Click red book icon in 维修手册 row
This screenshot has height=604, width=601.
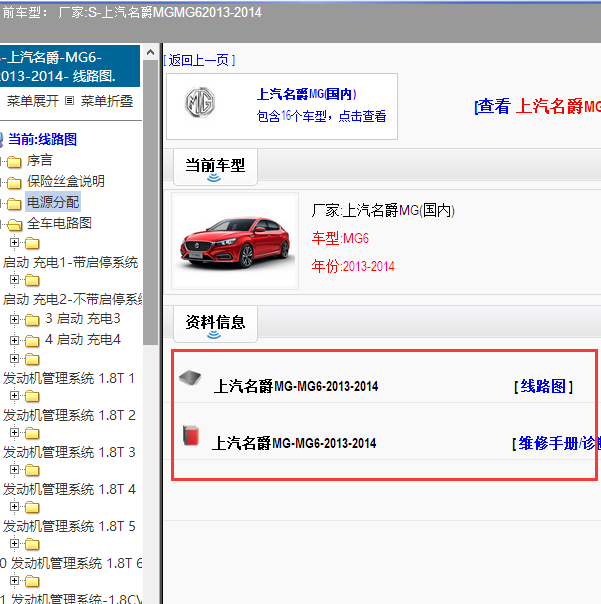click(x=191, y=436)
